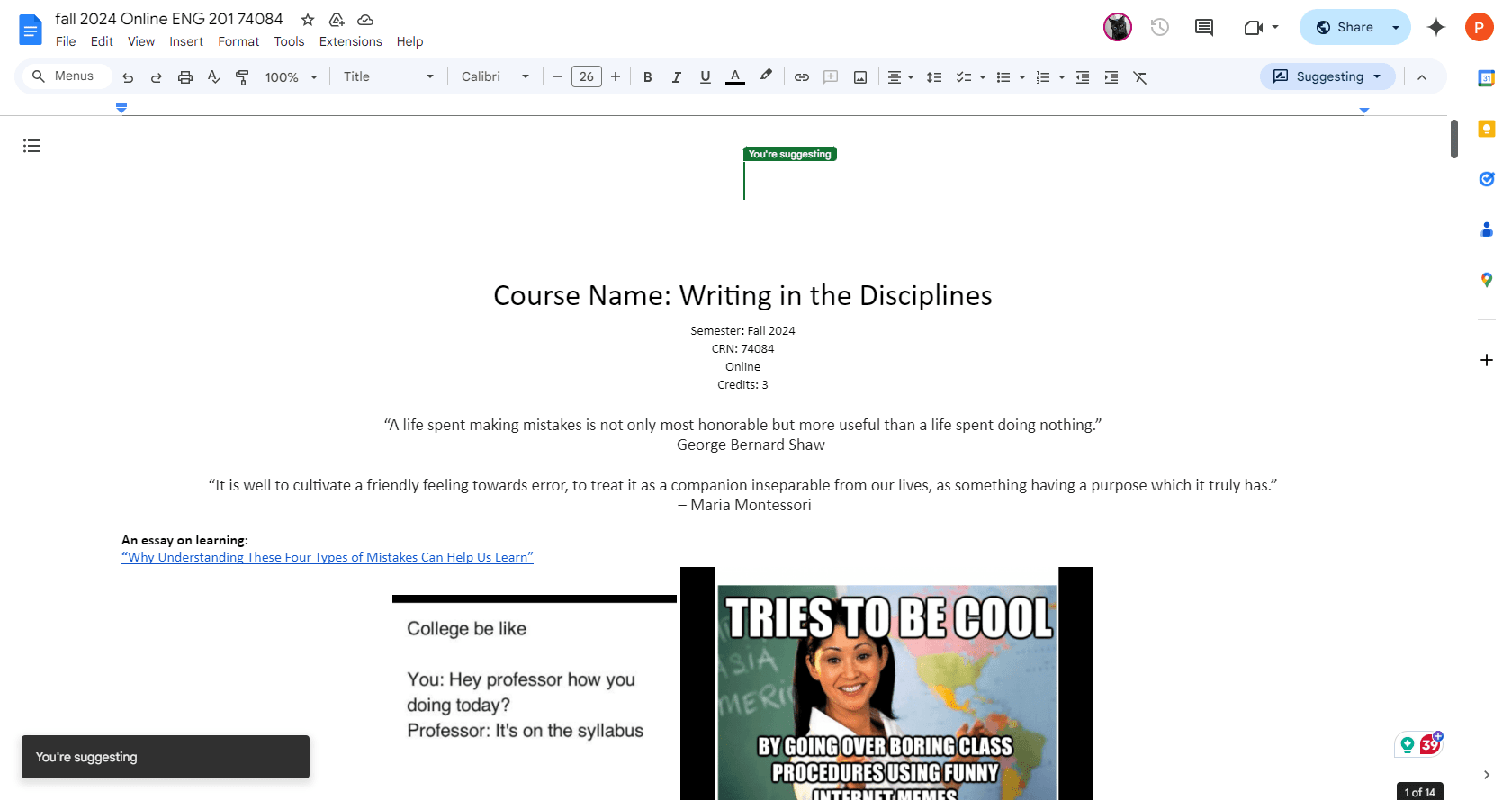
Task: Show document outline list icon
Action: [31, 146]
